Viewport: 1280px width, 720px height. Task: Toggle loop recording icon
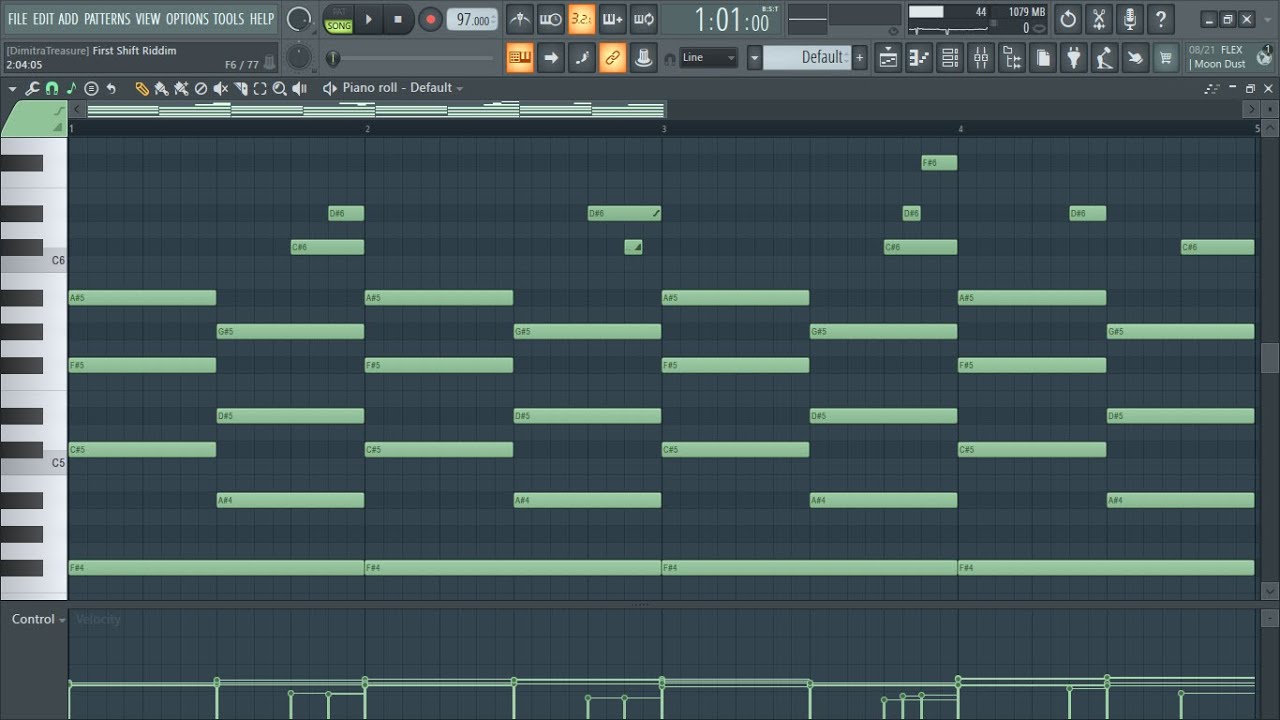tap(644, 19)
